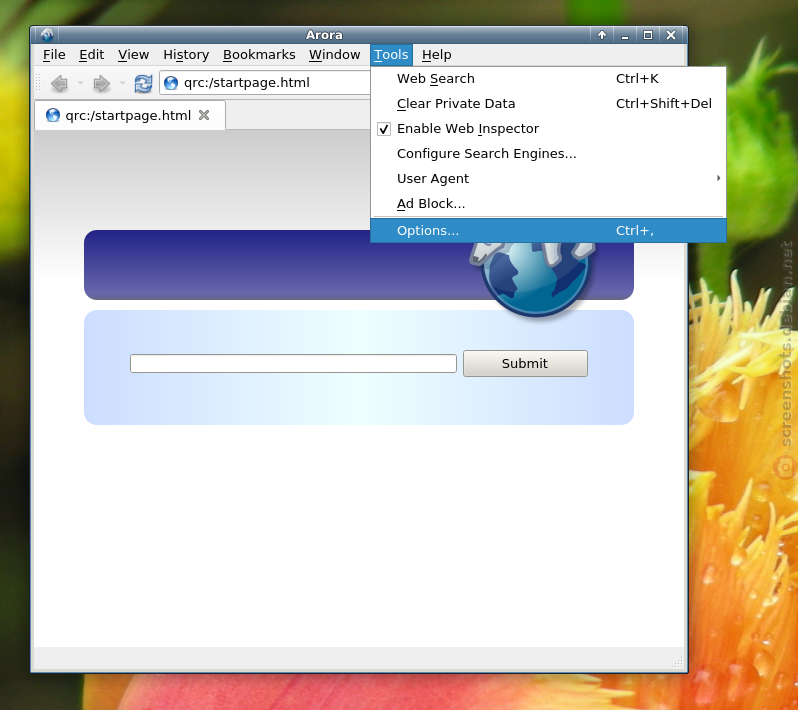Click the globe icon in address bar
The height and width of the screenshot is (710, 798).
(171, 82)
